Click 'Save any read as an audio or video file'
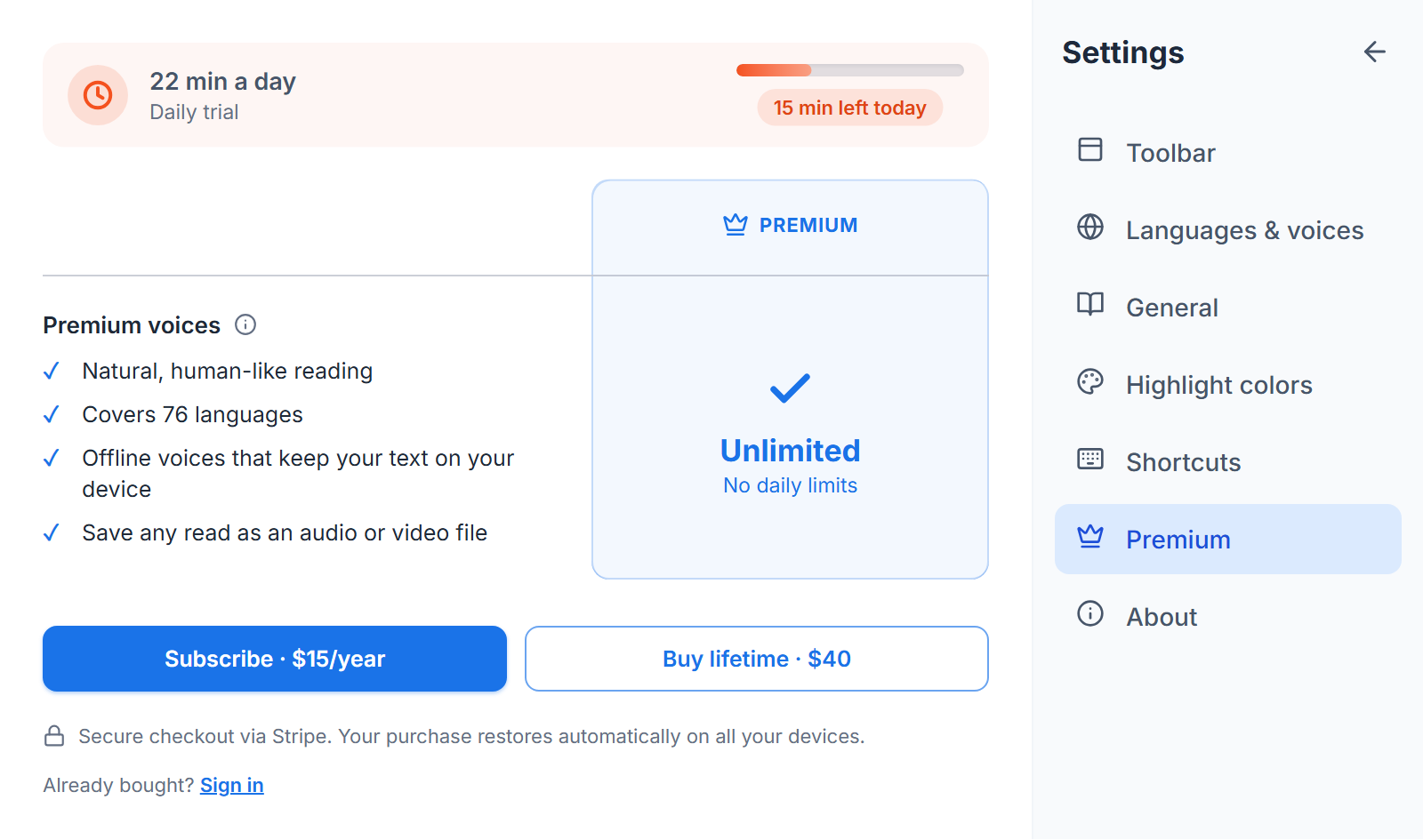This screenshot has height=840, width=1423. pyautogui.click(x=285, y=532)
